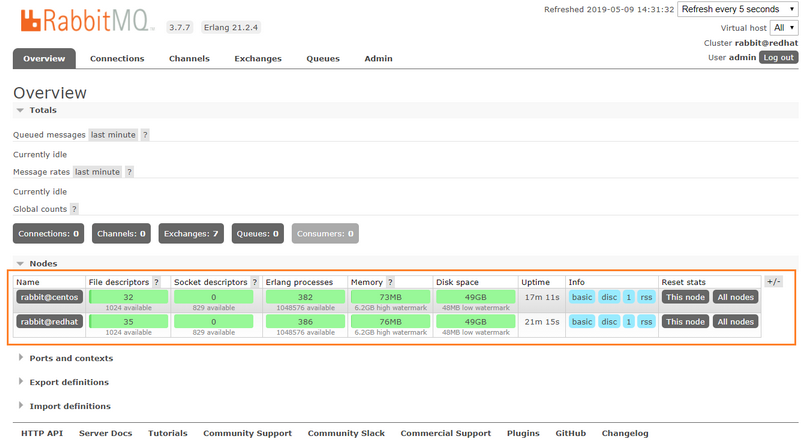Reset stats for All nodes on rabbit@redhat row
This screenshot has height=447, width=806.
point(736,322)
